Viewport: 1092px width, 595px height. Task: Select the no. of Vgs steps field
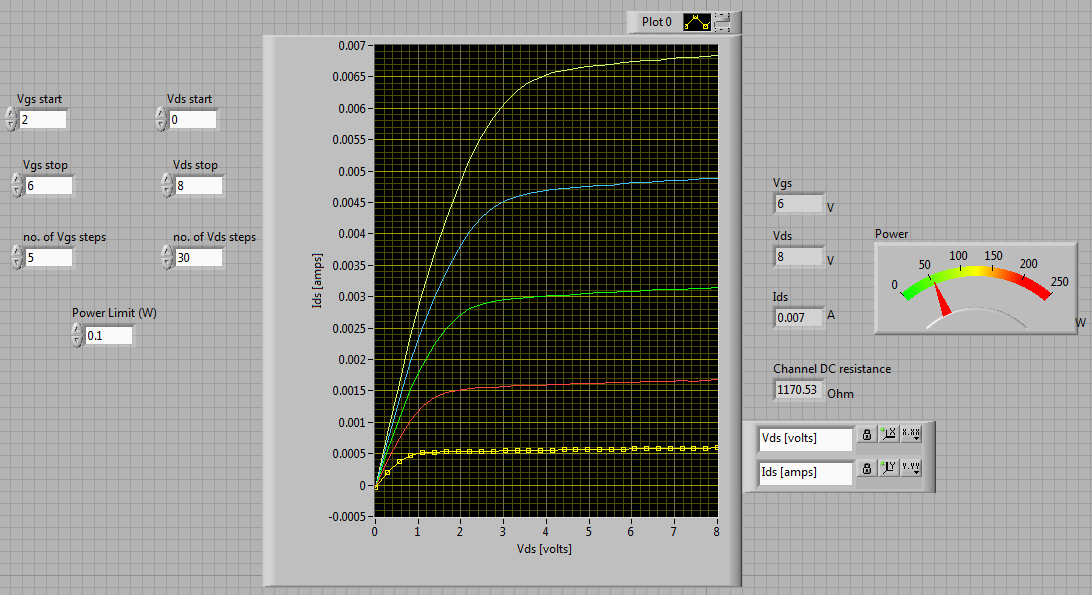click(49, 257)
